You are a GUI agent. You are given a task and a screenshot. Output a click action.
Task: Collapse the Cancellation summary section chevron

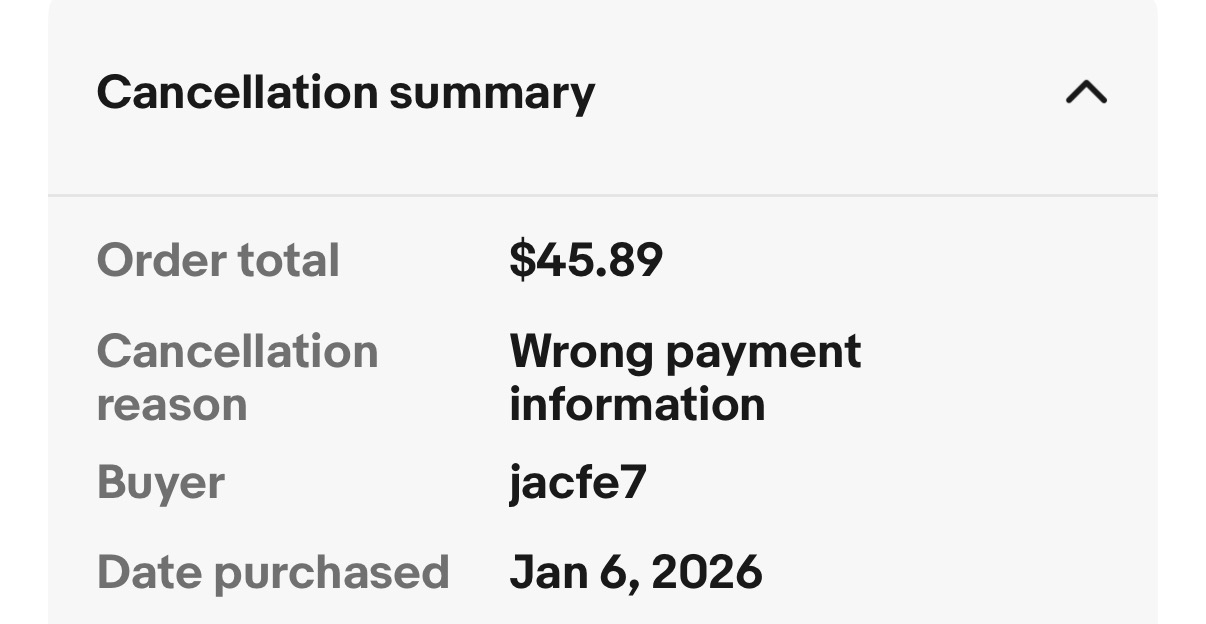click(1086, 93)
